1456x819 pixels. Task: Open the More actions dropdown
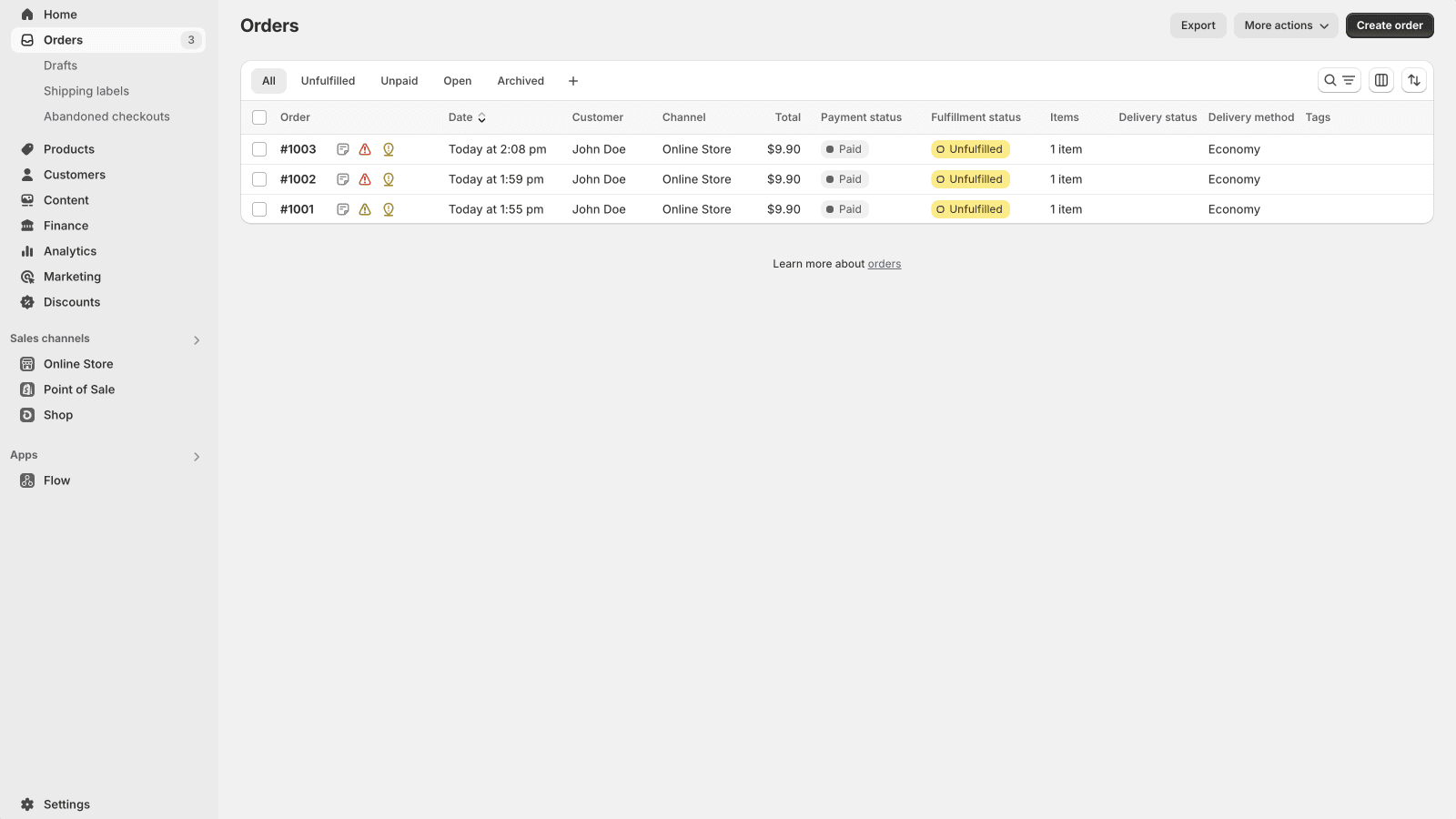pyautogui.click(x=1284, y=25)
